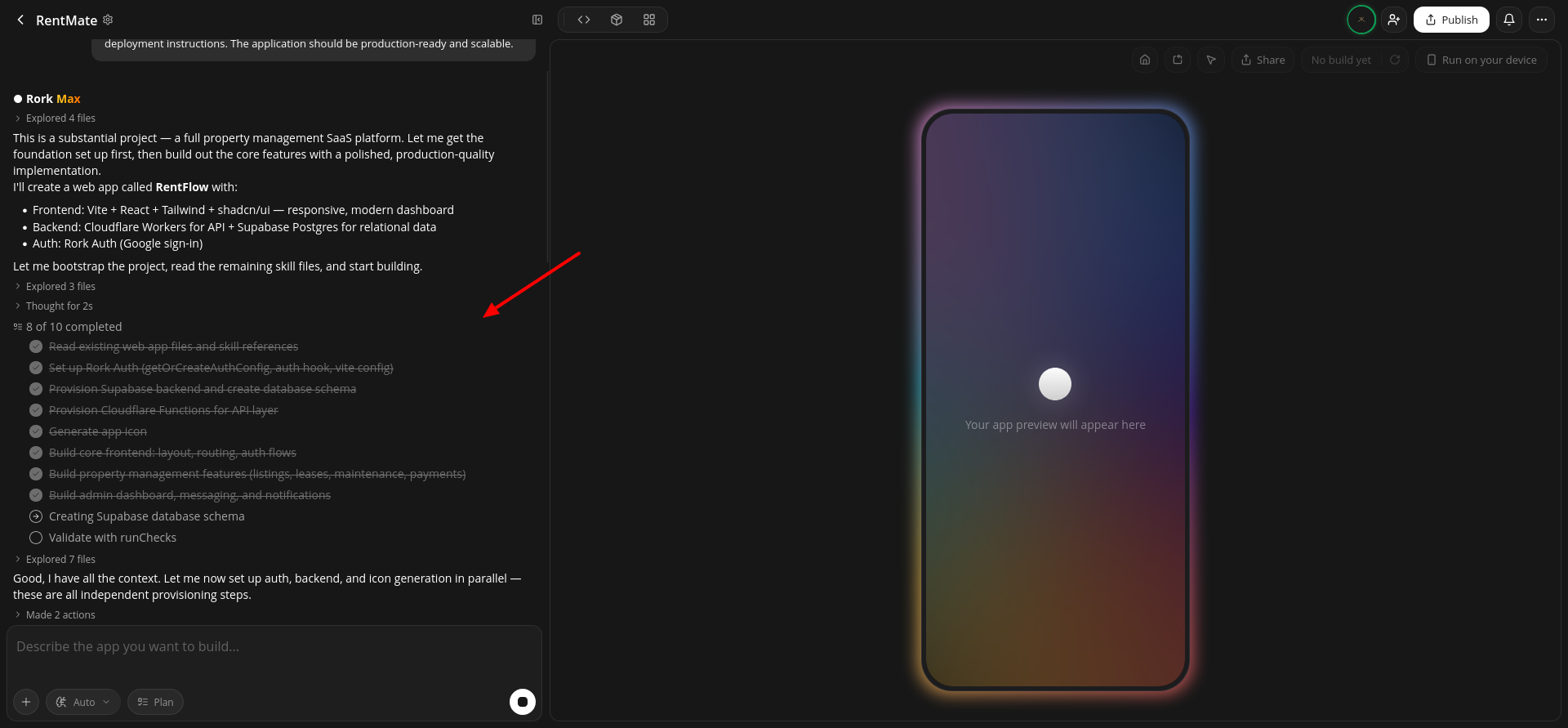Screen dimensions: 1568x728
Task: Click check next to Build core frontend
Action: (x=36, y=453)
